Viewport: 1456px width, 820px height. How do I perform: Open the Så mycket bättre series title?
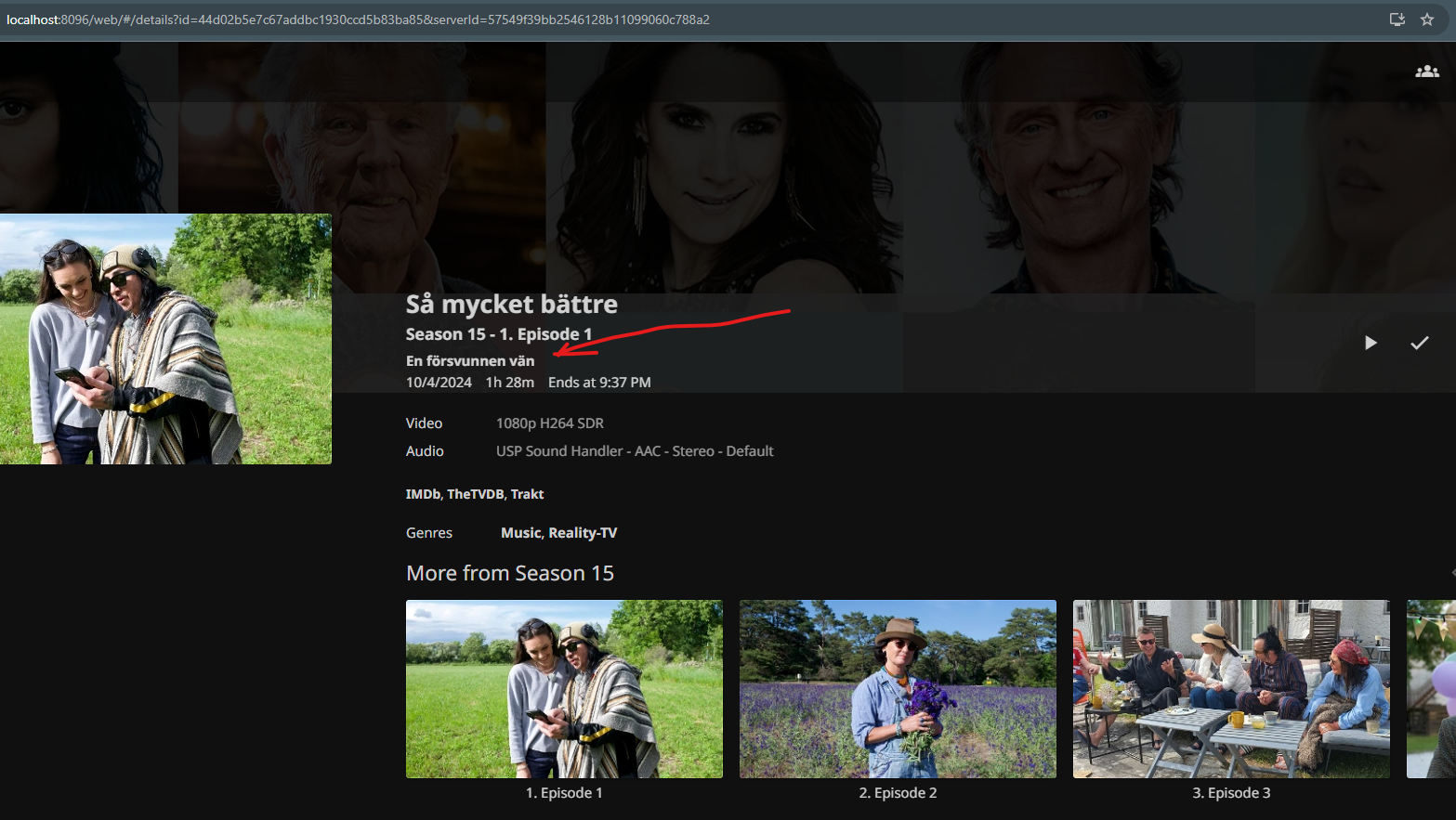point(511,305)
